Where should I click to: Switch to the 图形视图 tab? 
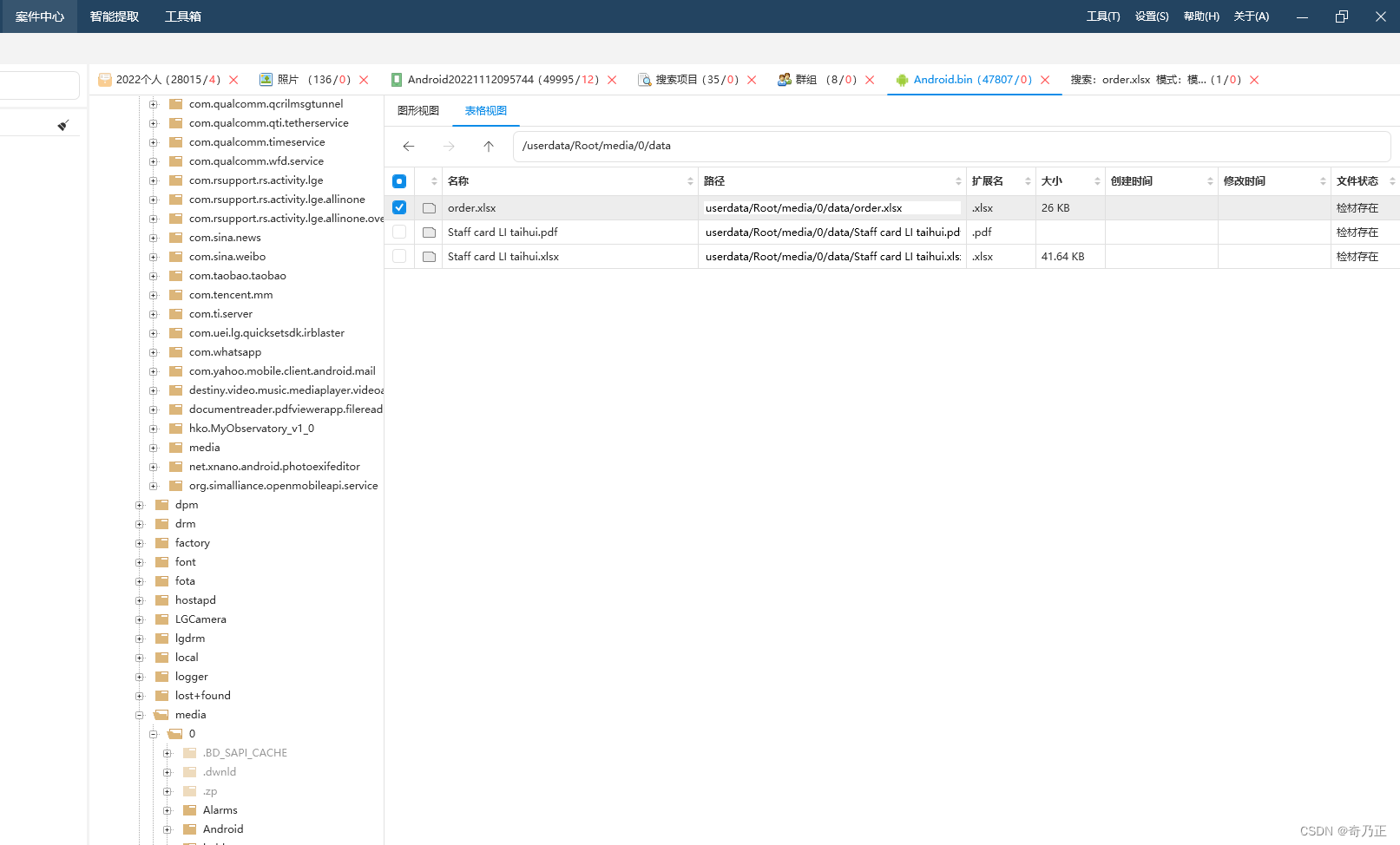(418, 111)
